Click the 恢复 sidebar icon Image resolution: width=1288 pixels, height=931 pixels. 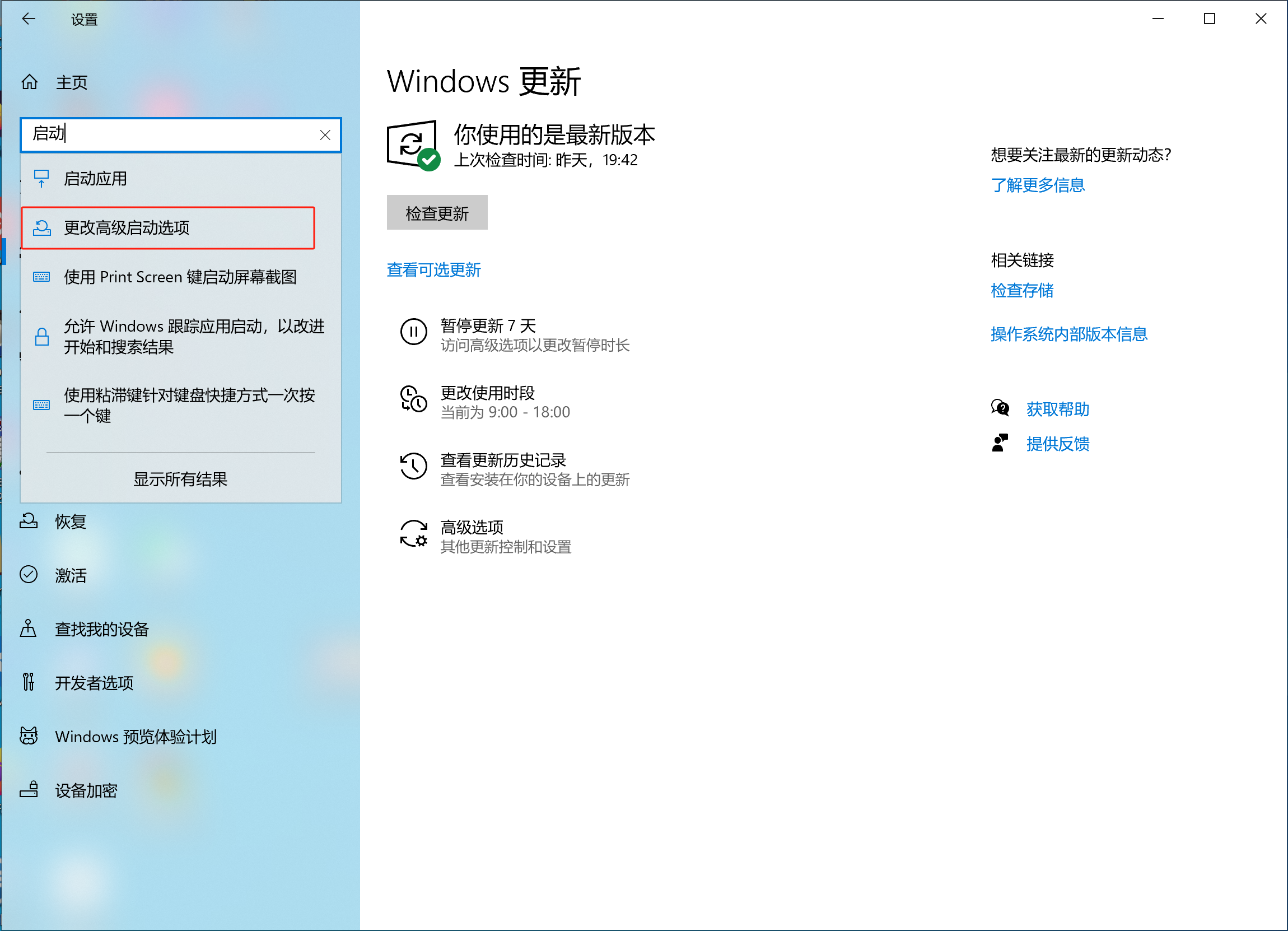point(29,521)
